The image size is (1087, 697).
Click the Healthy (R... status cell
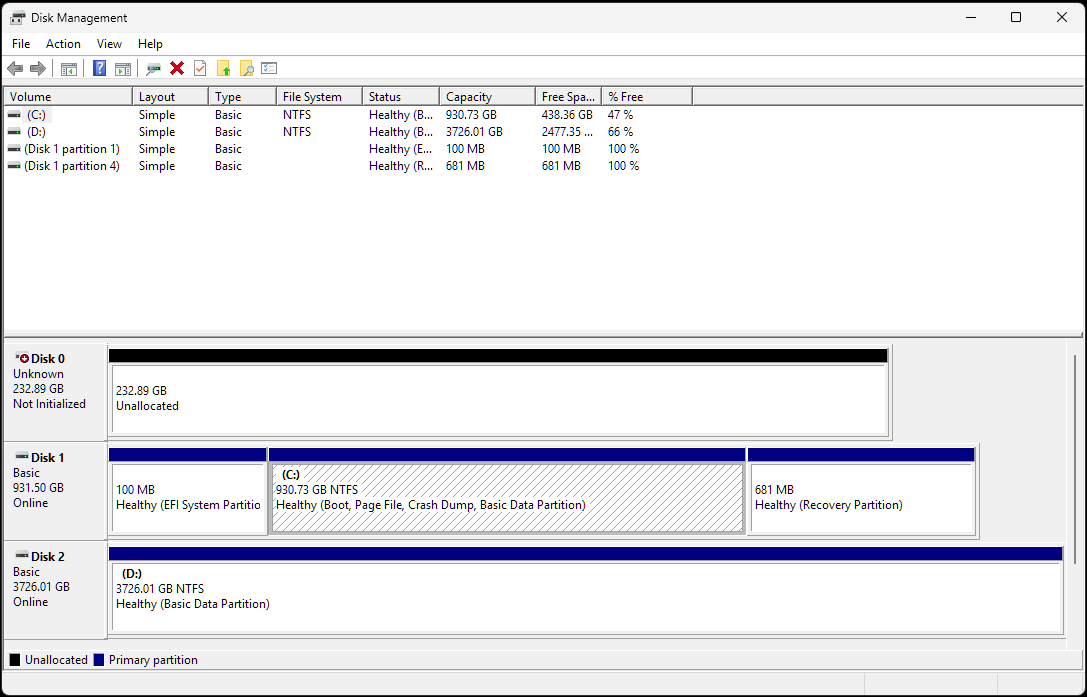tap(401, 166)
